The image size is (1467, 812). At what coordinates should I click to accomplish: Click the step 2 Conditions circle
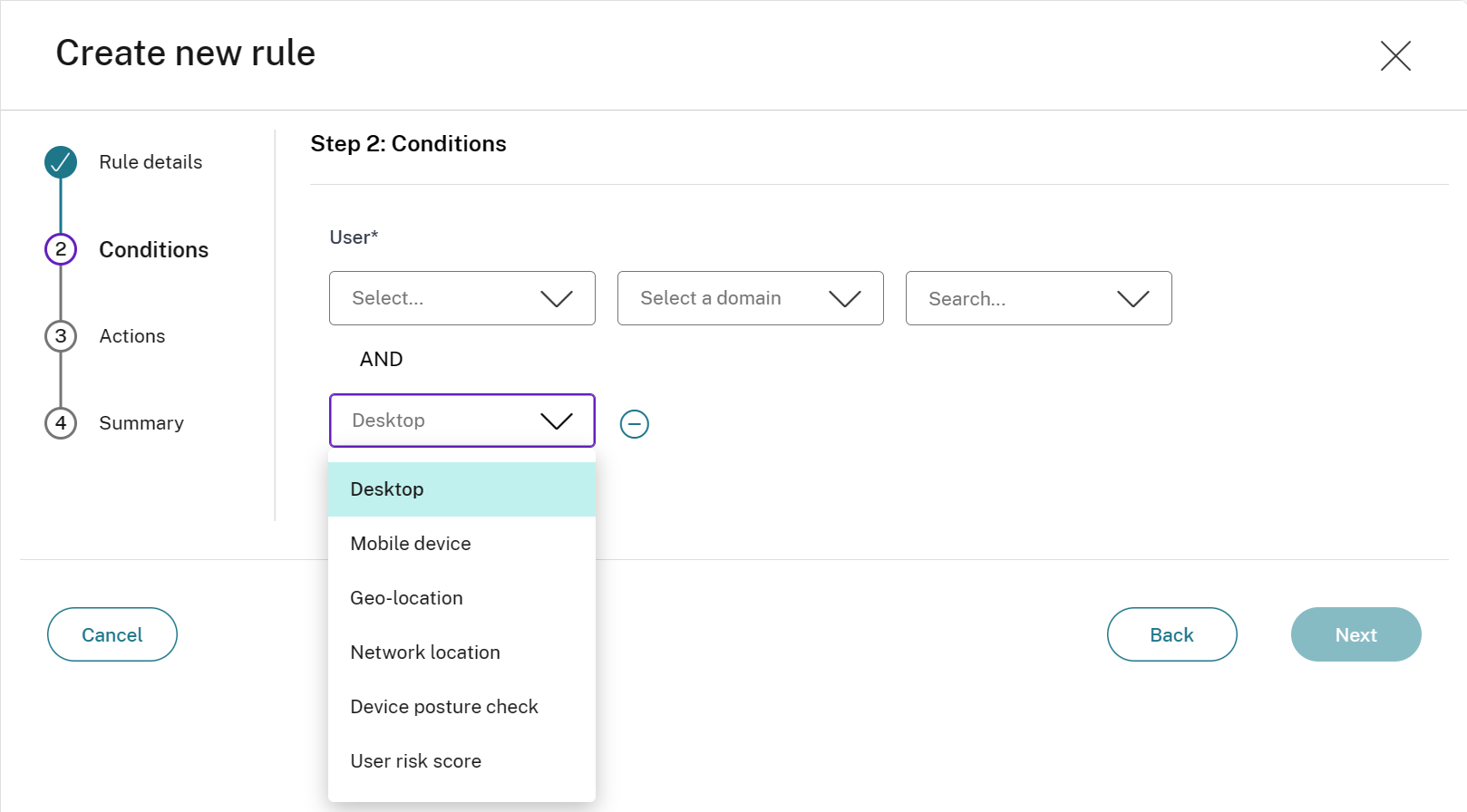click(x=61, y=249)
